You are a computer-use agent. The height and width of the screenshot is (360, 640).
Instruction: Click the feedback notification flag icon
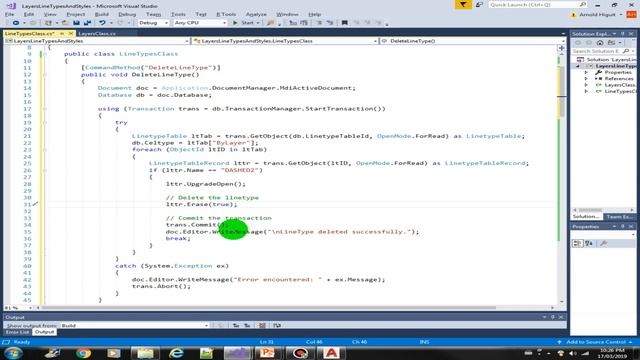point(463,5)
